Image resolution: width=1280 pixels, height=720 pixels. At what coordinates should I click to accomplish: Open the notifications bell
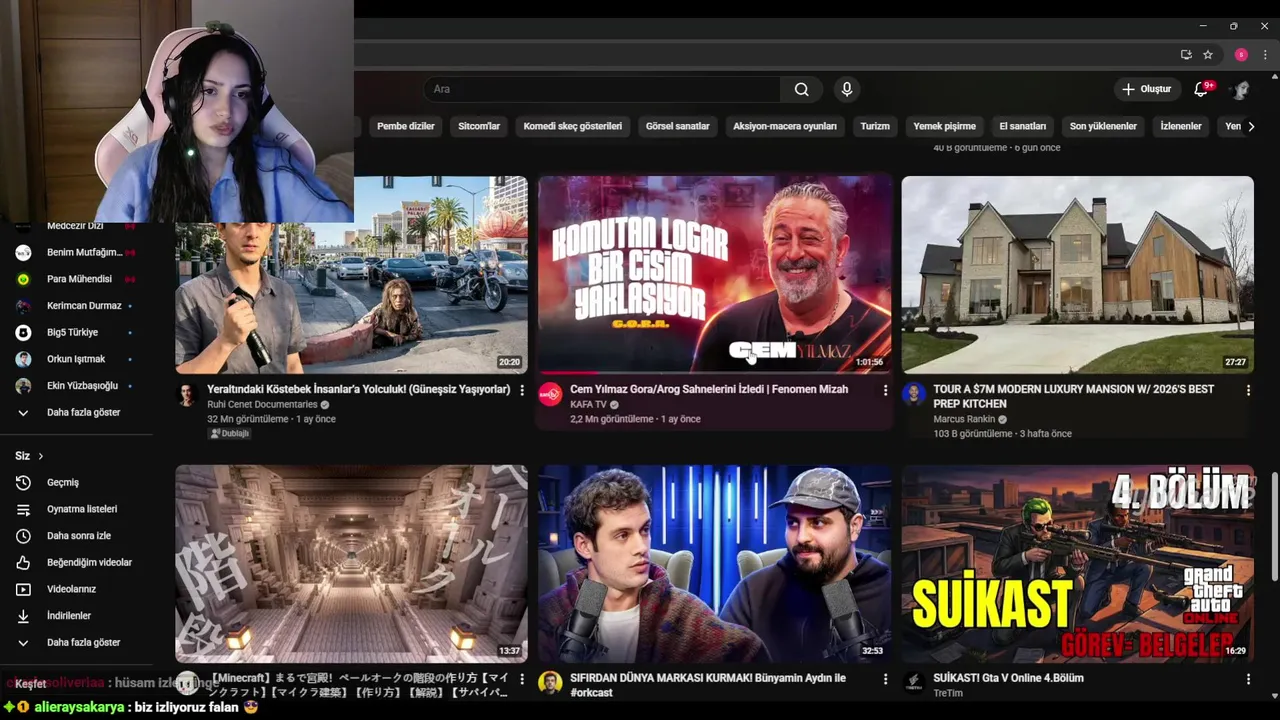click(x=1202, y=89)
